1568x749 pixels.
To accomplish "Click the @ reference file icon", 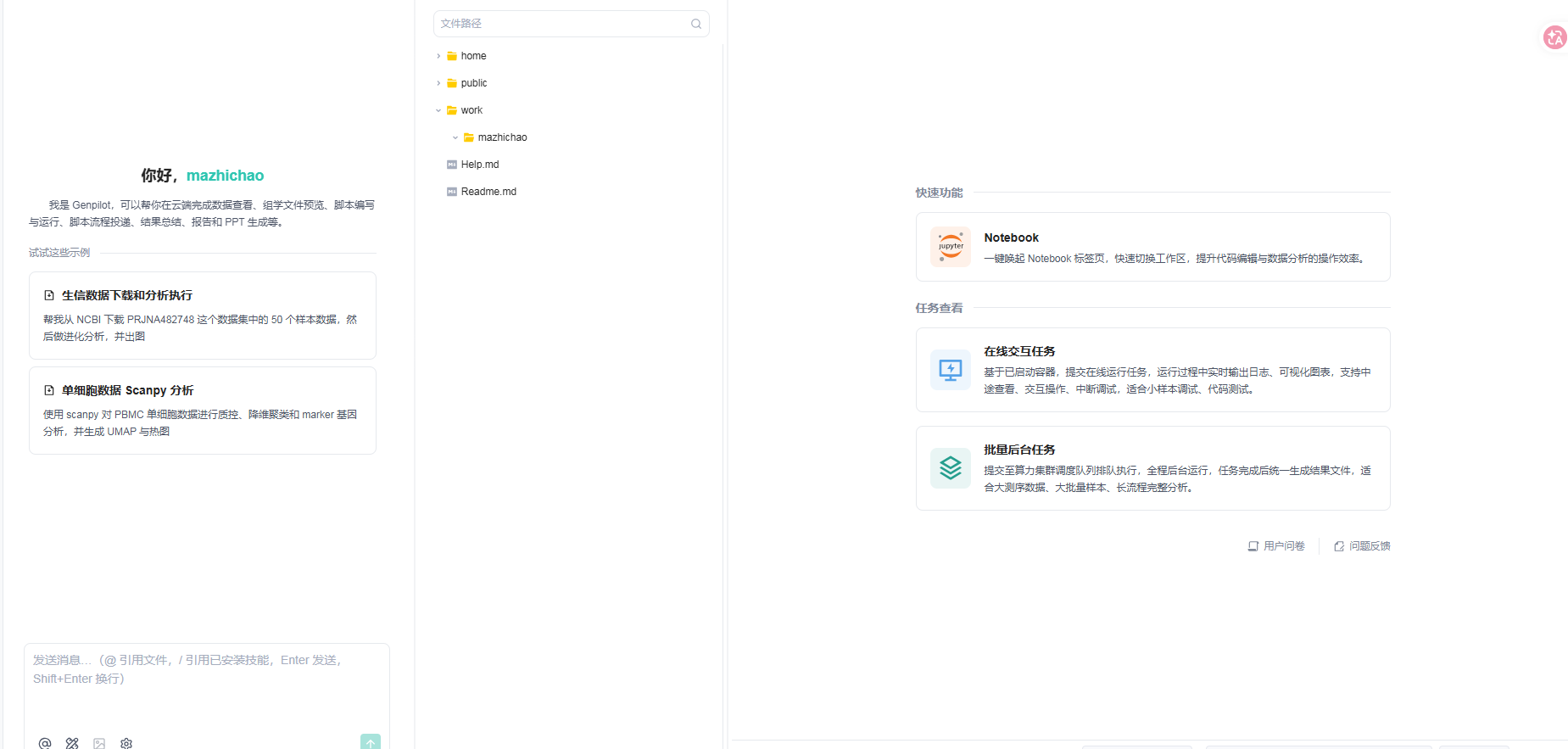I will [x=45, y=743].
